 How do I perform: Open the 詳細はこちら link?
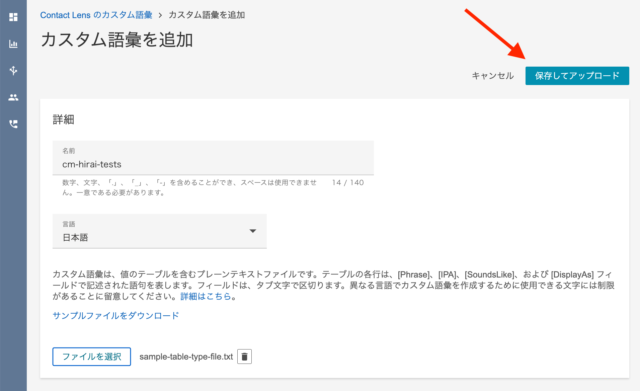(x=206, y=296)
